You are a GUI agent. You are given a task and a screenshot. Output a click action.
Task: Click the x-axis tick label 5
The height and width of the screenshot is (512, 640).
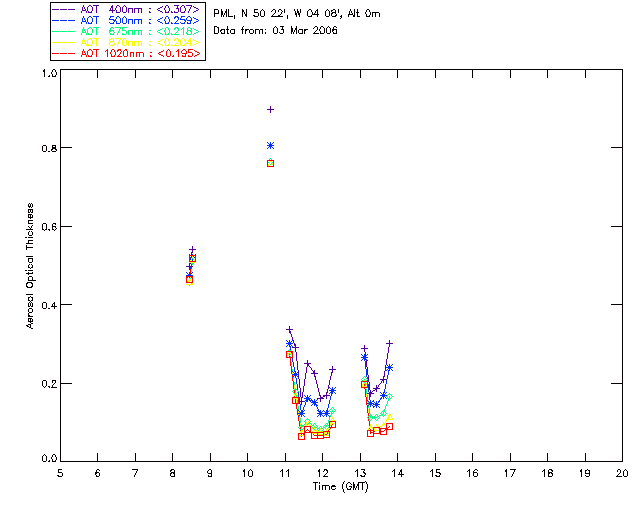(60, 474)
